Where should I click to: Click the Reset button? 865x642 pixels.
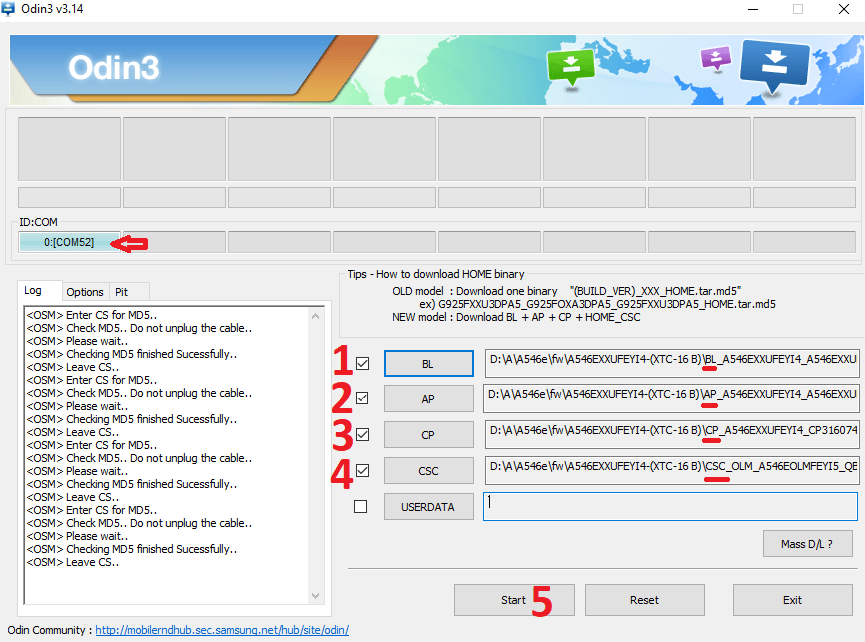coord(644,600)
